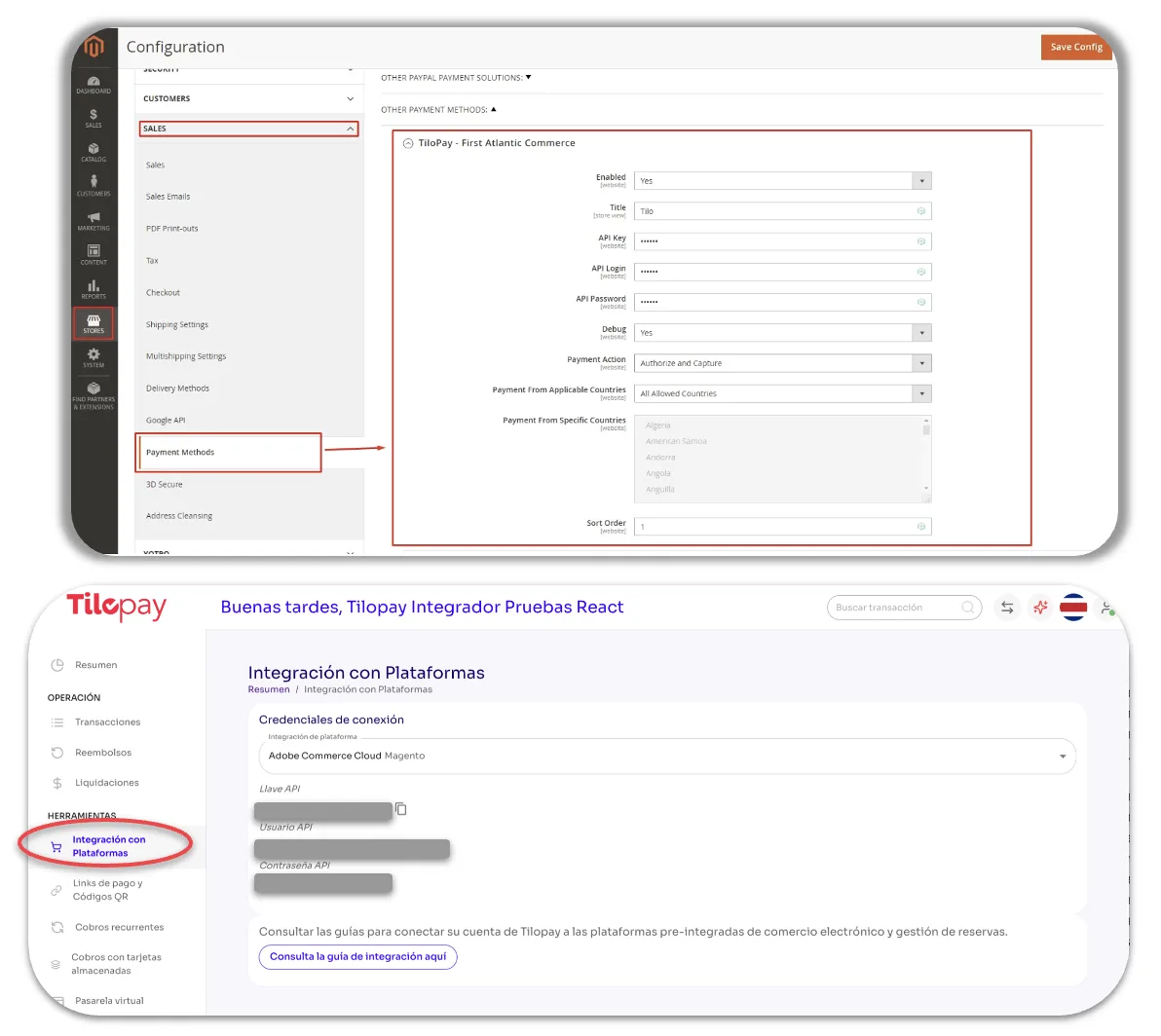Copy the Llave API value
This screenshot has height=1036, width=1161.
tap(400, 809)
